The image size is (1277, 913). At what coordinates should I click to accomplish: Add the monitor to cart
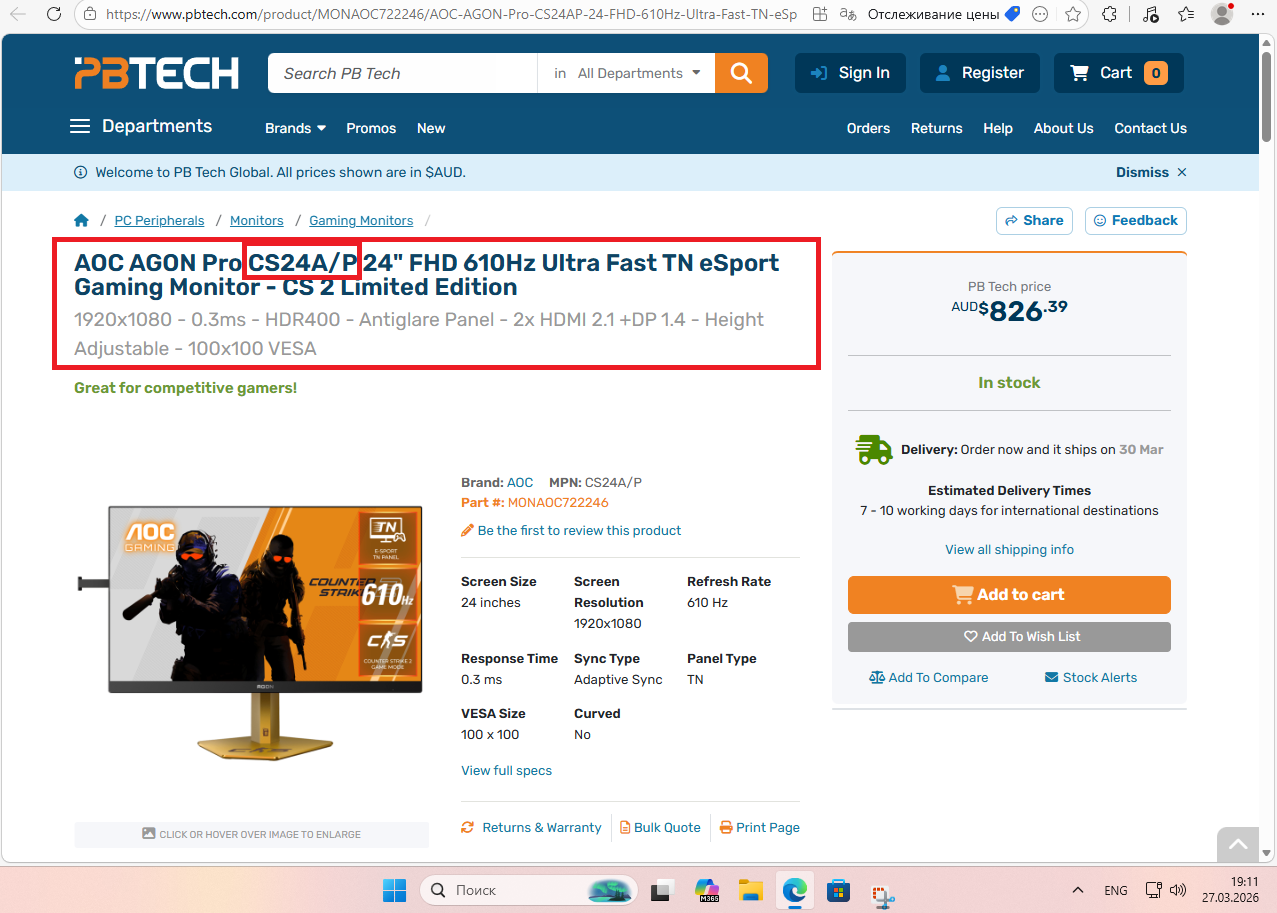1009,594
